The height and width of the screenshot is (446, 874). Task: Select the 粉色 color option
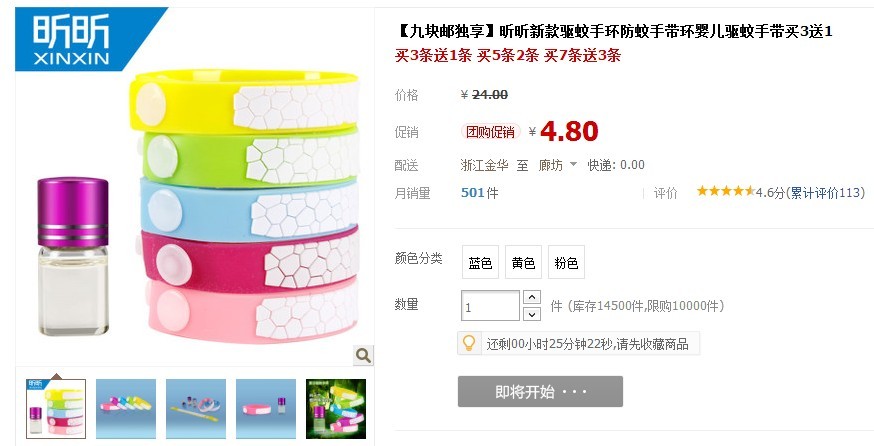pos(566,262)
